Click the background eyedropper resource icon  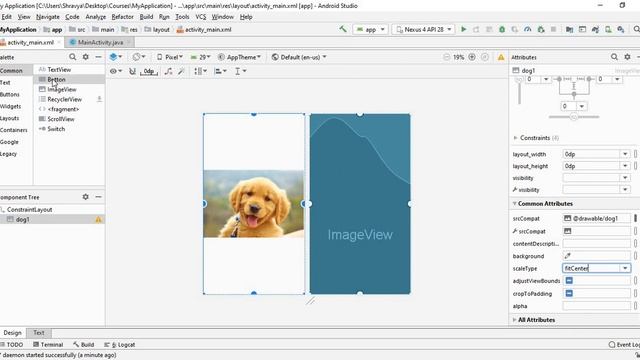[x=567, y=256]
